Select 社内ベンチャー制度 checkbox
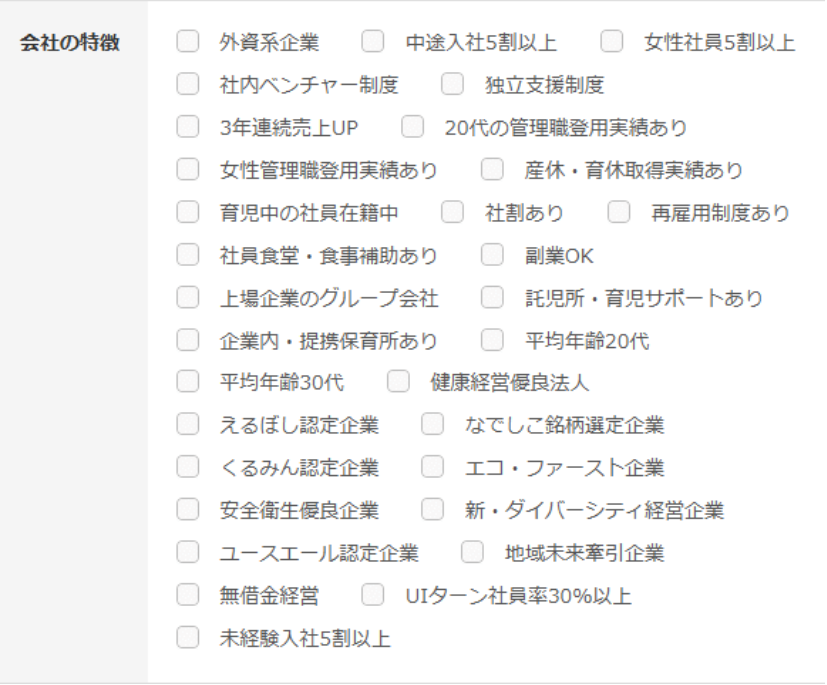The image size is (827, 685). click(186, 85)
